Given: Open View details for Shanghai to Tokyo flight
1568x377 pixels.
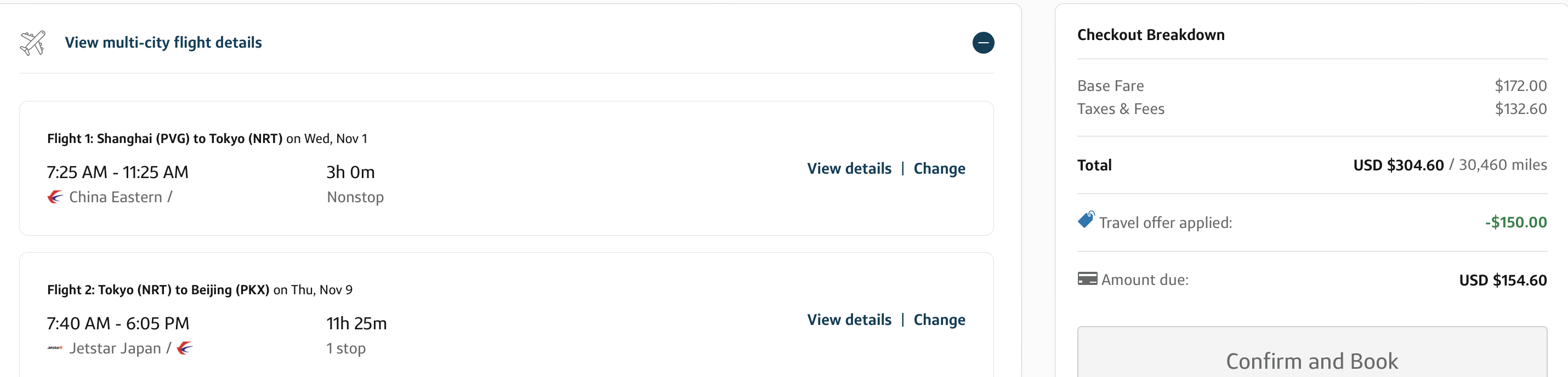Looking at the screenshot, I should tap(849, 168).
